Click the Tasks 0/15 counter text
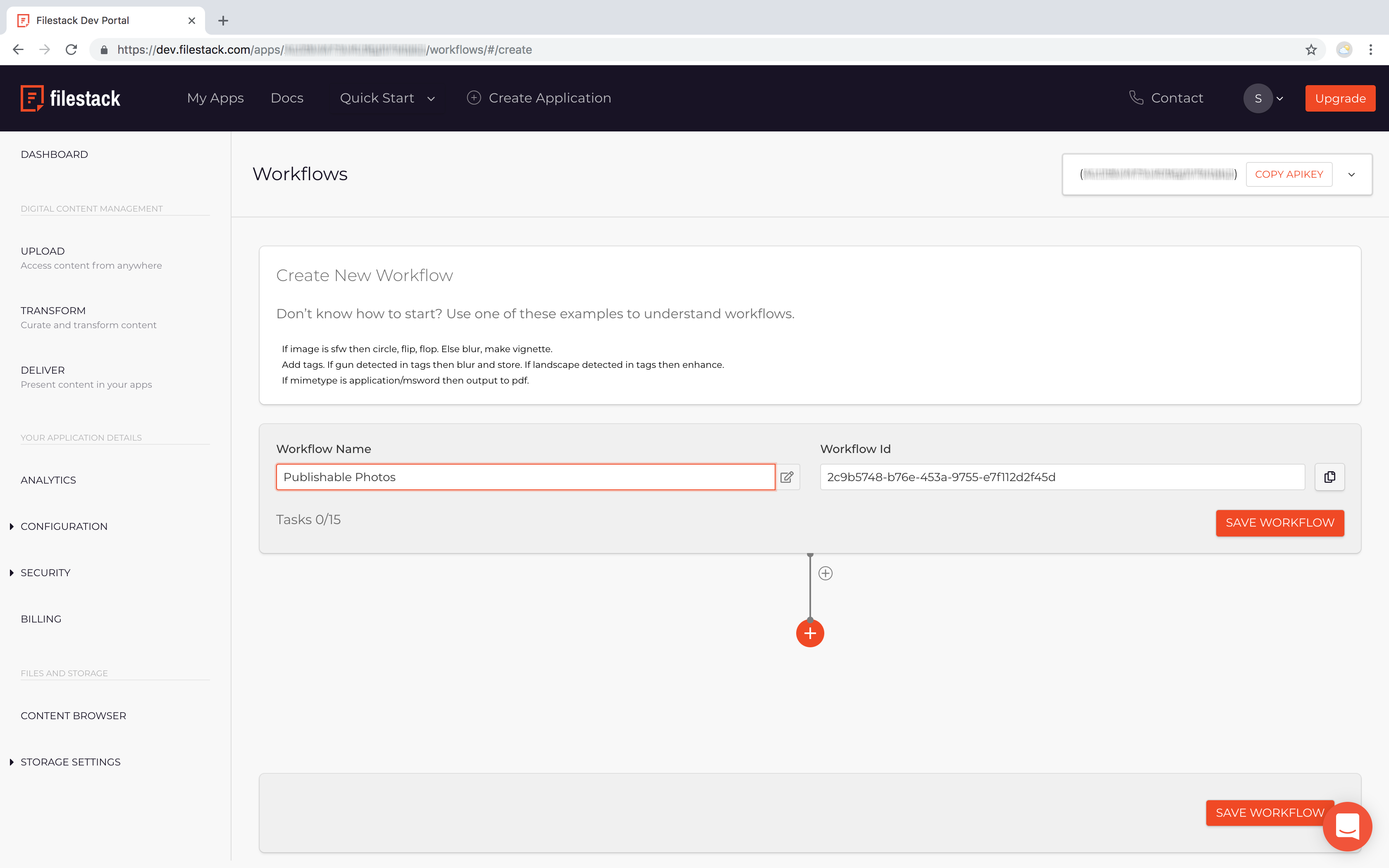 point(308,520)
